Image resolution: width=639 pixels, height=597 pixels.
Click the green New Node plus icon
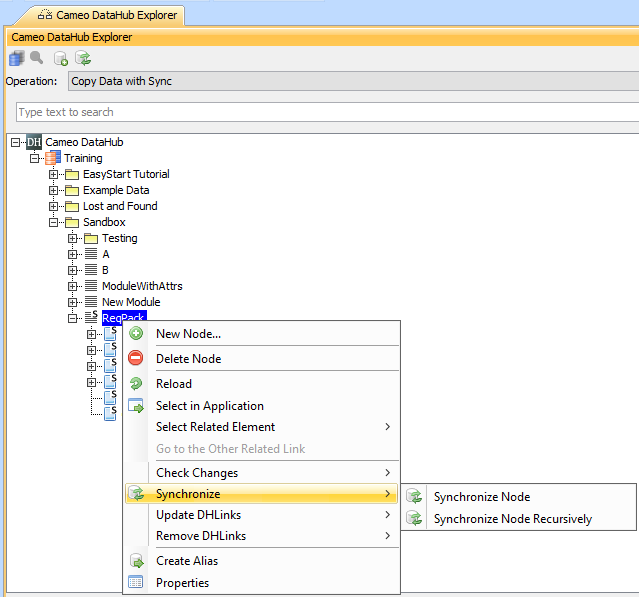coord(136,334)
